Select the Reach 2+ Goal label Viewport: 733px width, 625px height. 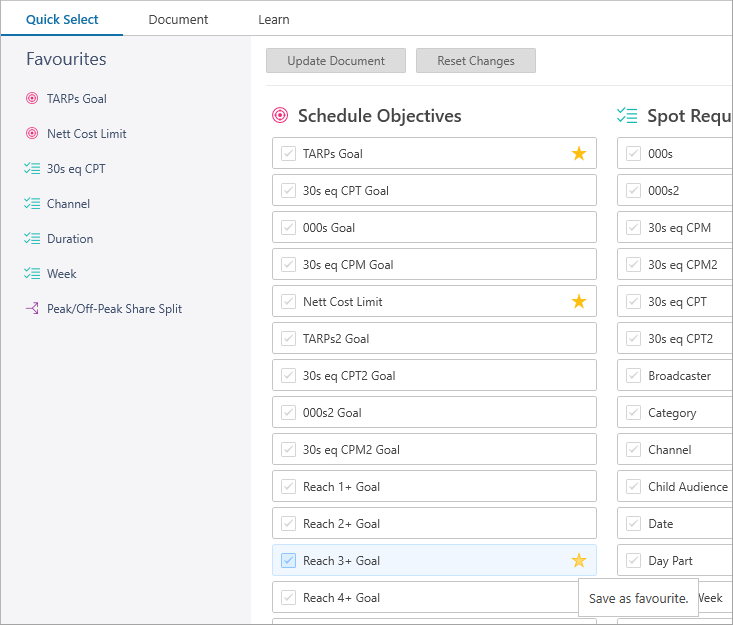click(x=341, y=524)
